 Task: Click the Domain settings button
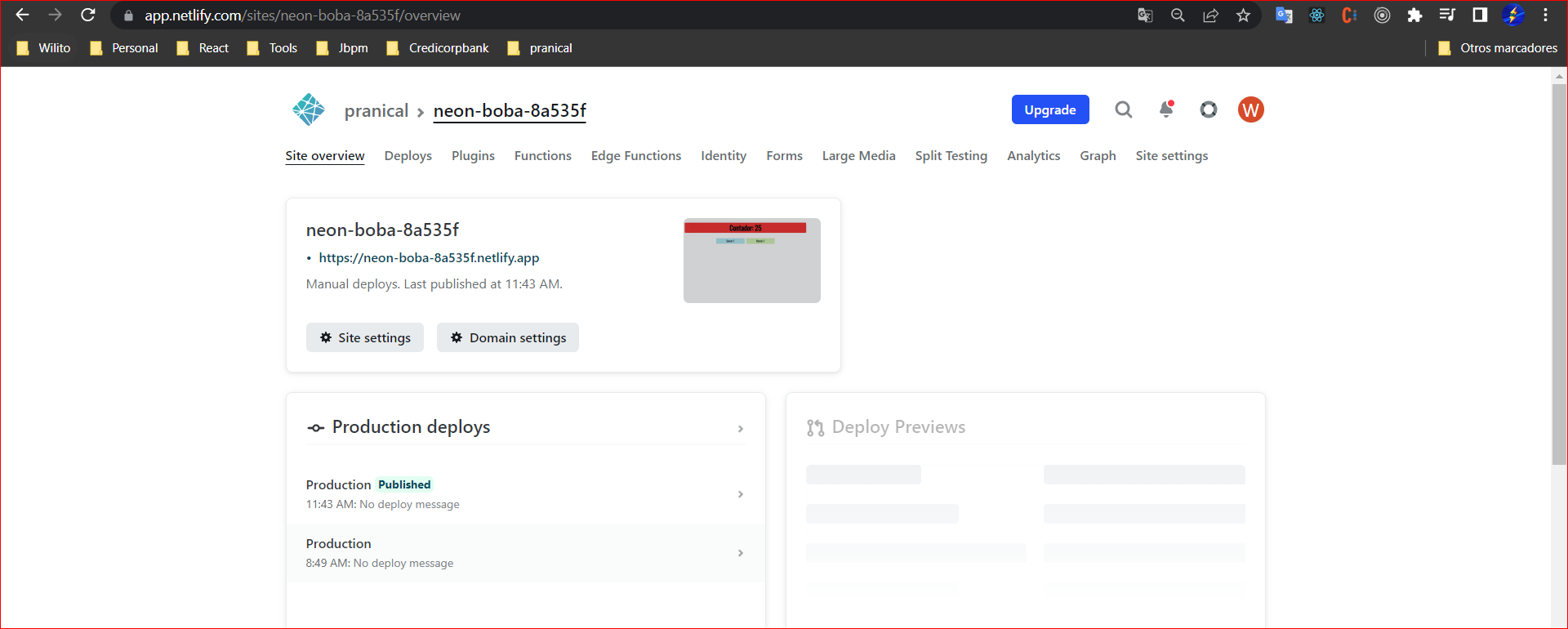508,337
